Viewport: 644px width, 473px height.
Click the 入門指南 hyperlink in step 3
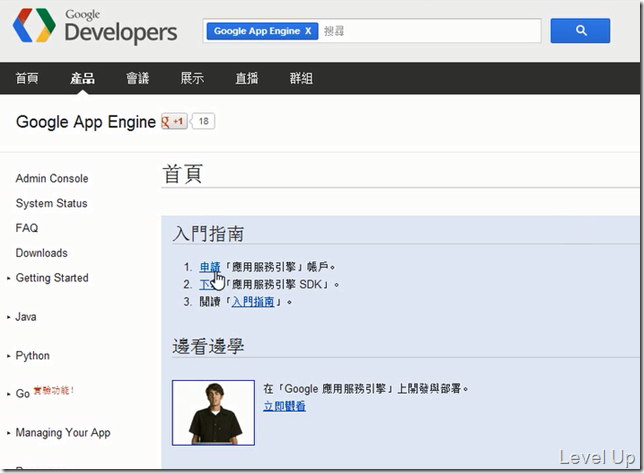point(253,302)
